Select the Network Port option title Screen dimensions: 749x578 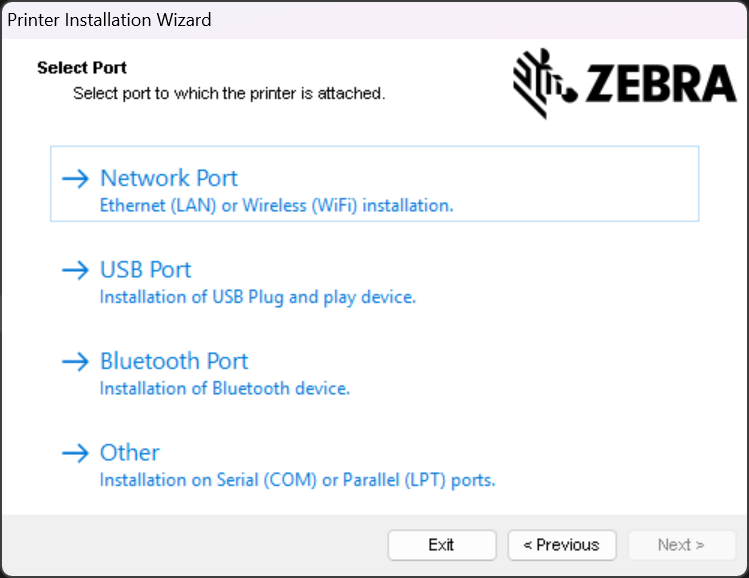click(169, 178)
